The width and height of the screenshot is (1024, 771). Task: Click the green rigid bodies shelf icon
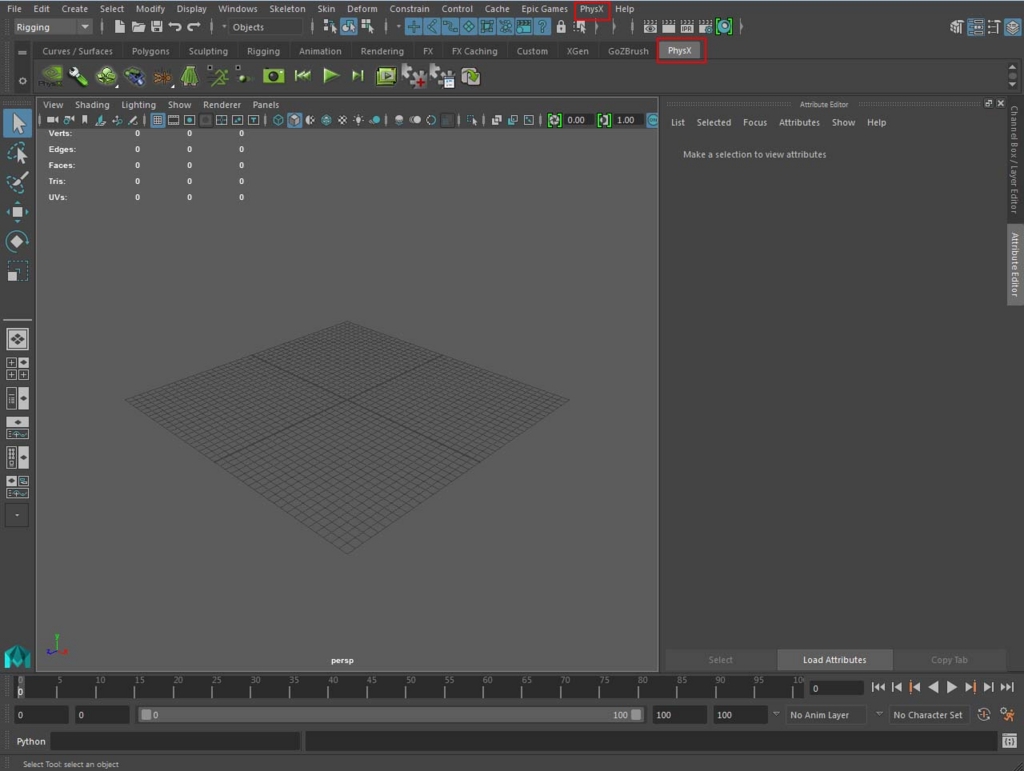click(106, 76)
